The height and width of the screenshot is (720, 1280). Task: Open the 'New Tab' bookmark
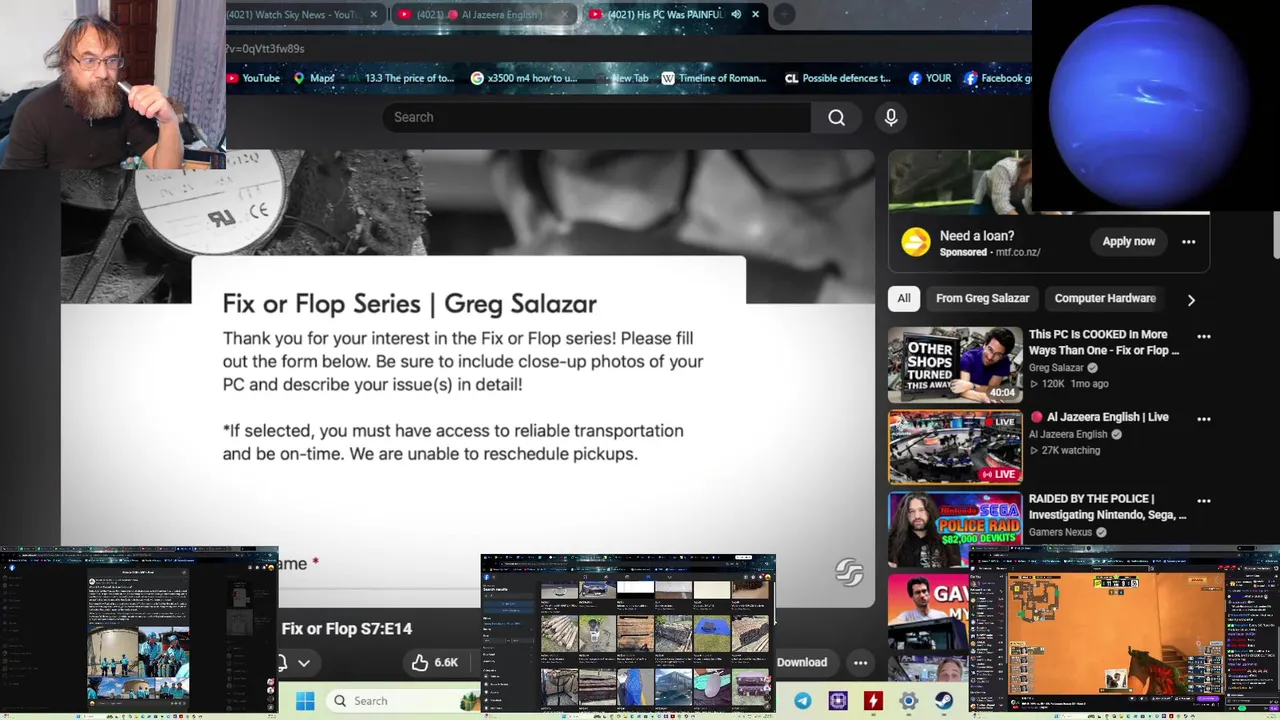click(x=622, y=78)
